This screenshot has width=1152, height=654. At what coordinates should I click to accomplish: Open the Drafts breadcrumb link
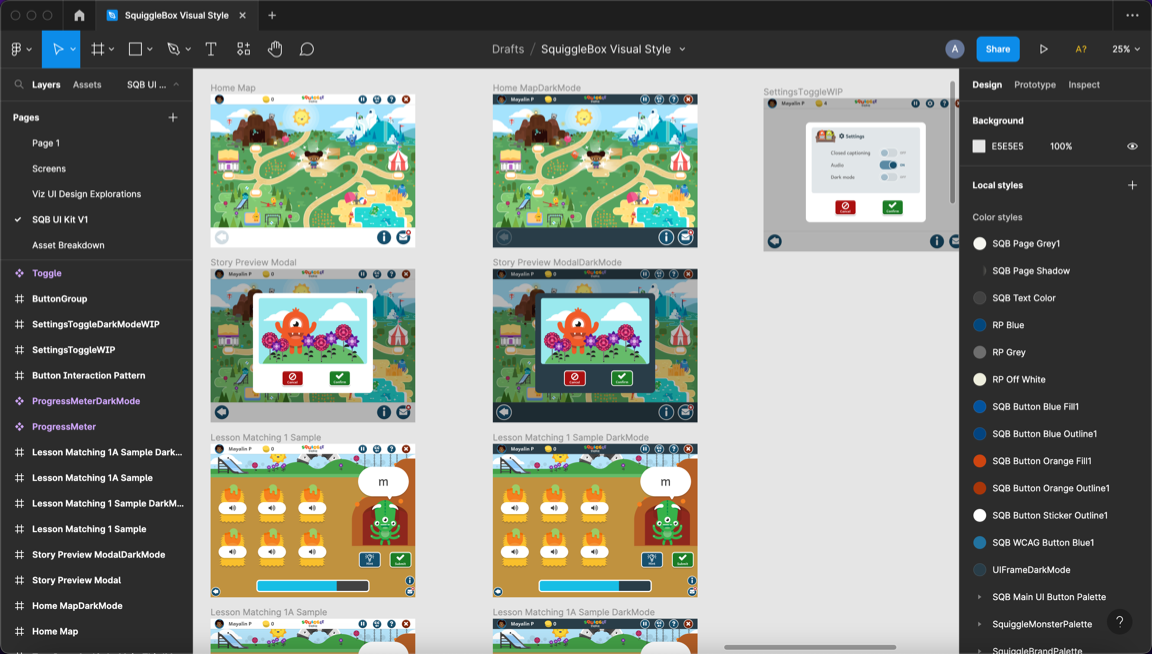pyautogui.click(x=508, y=49)
